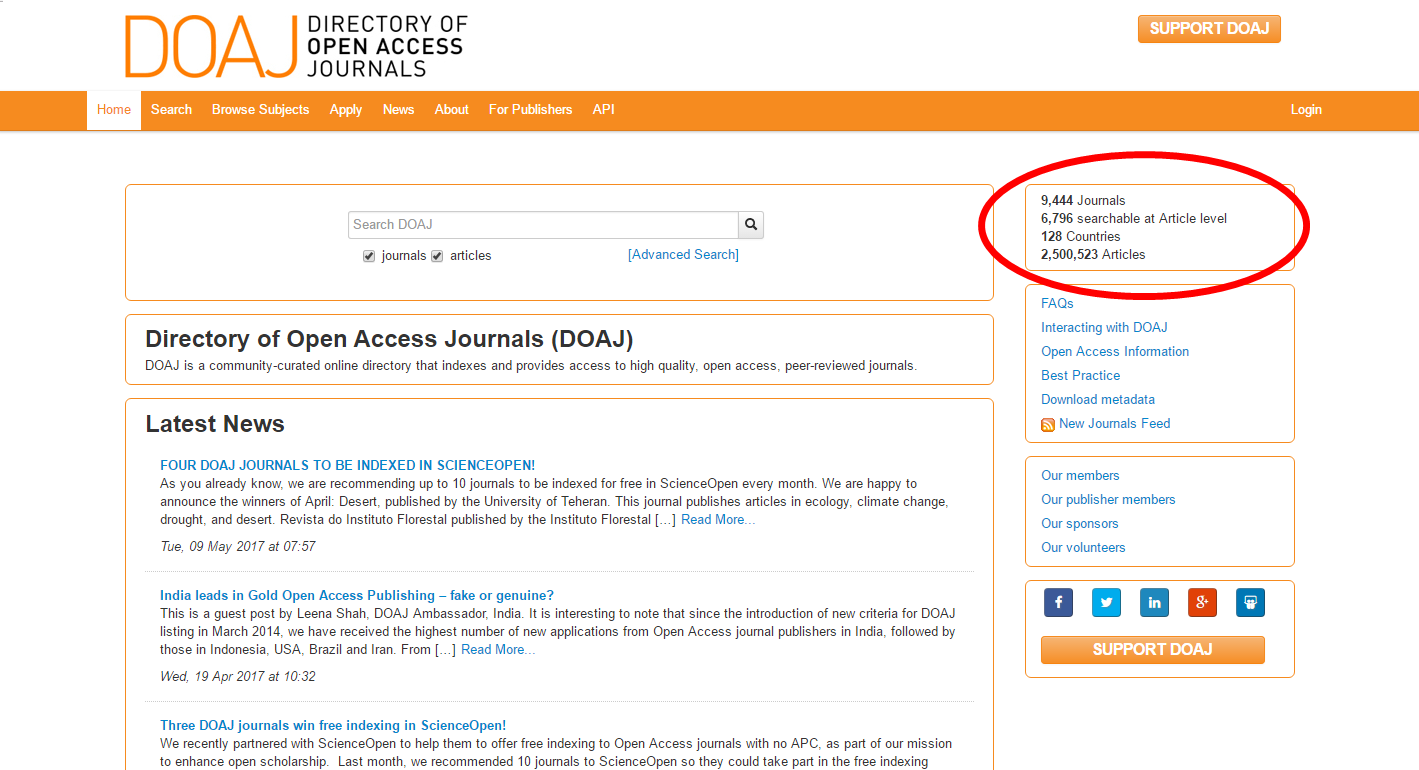
Task: Click the date Tue, 09 May 2017 at 07:57
Action: pos(238,547)
